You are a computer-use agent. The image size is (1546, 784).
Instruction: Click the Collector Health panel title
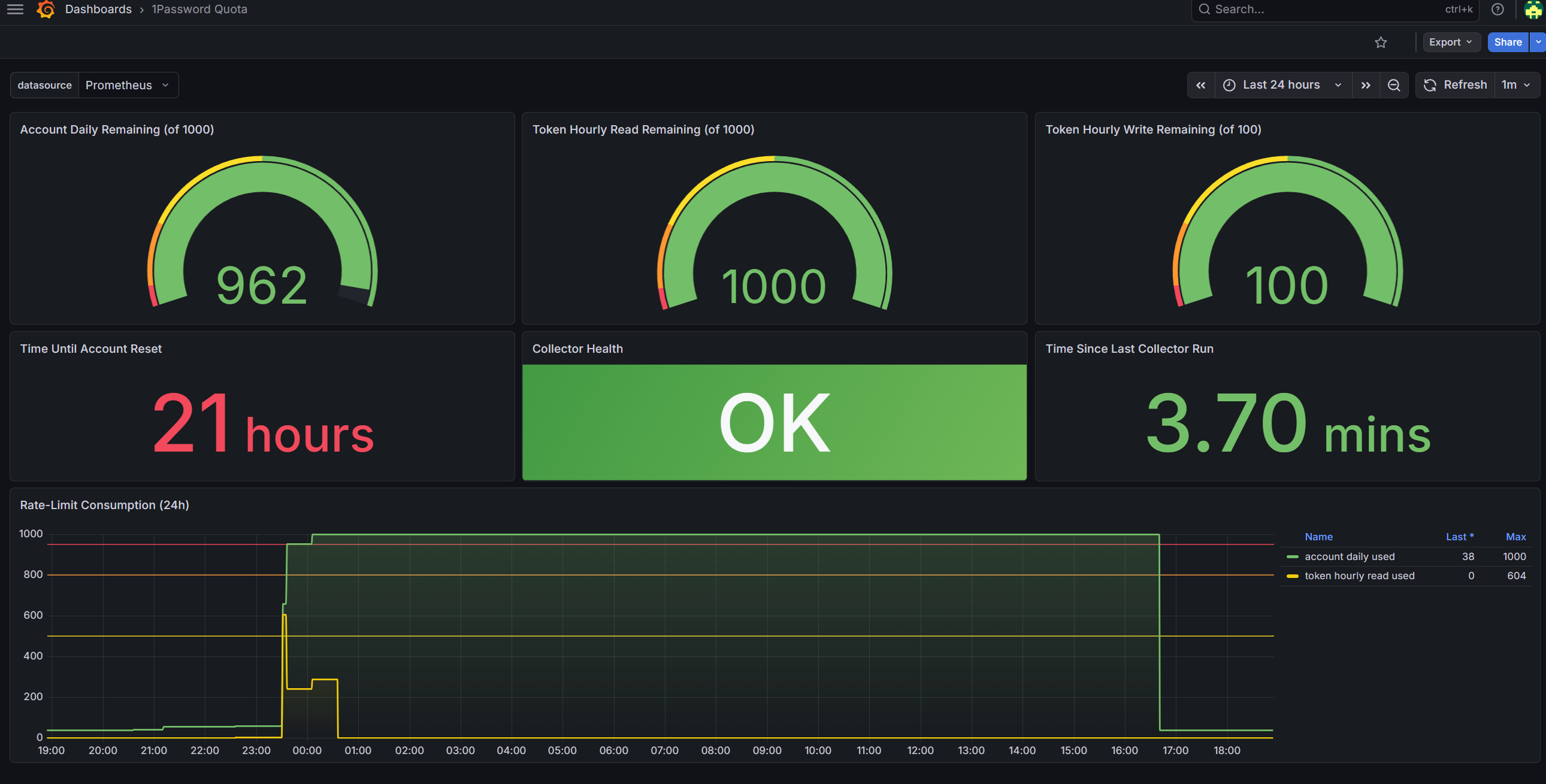577,349
